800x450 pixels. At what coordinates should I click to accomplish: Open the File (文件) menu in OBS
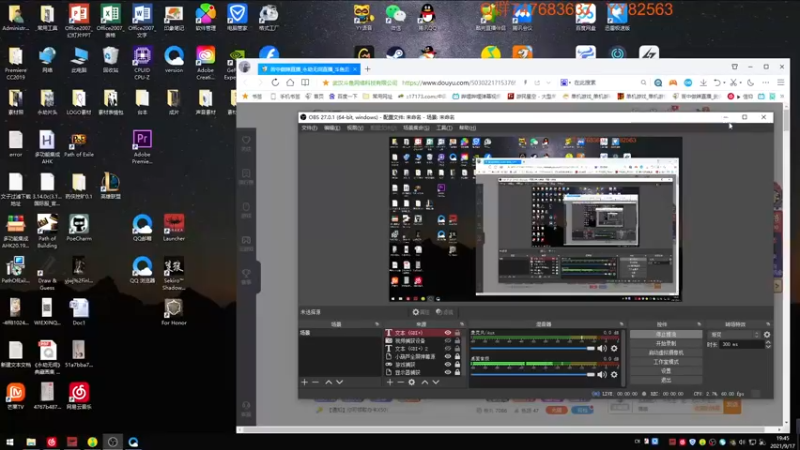tap(309, 128)
